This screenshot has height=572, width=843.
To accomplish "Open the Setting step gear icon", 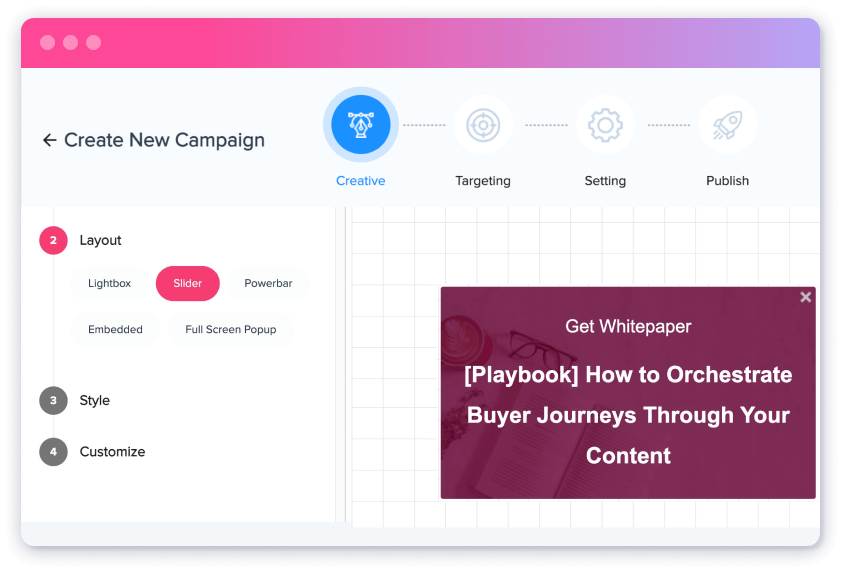I will click(605, 125).
